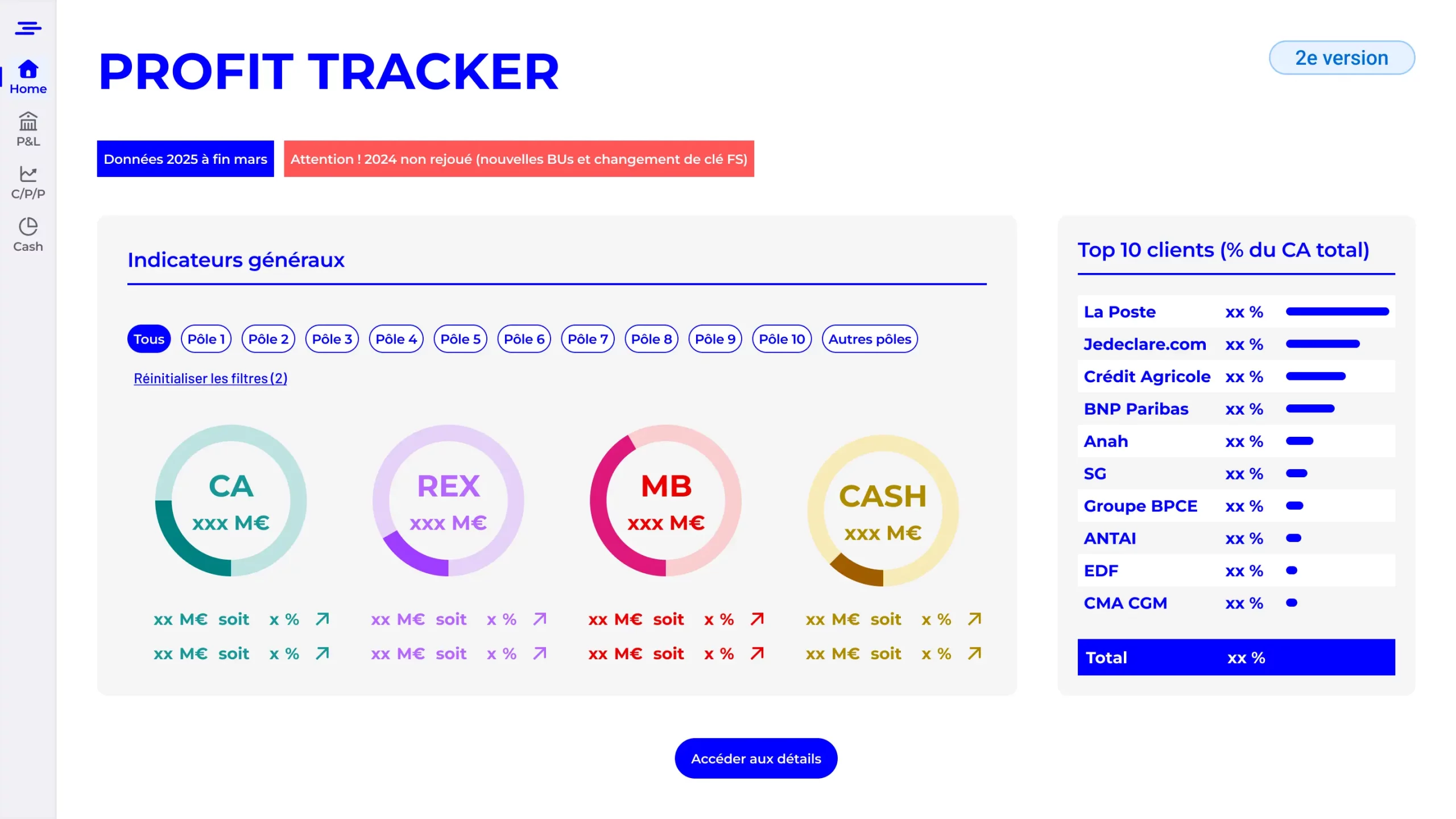Select the Crédit Agricole client row
Image resolution: width=1456 pixels, height=819 pixels.
pyautogui.click(x=1235, y=377)
